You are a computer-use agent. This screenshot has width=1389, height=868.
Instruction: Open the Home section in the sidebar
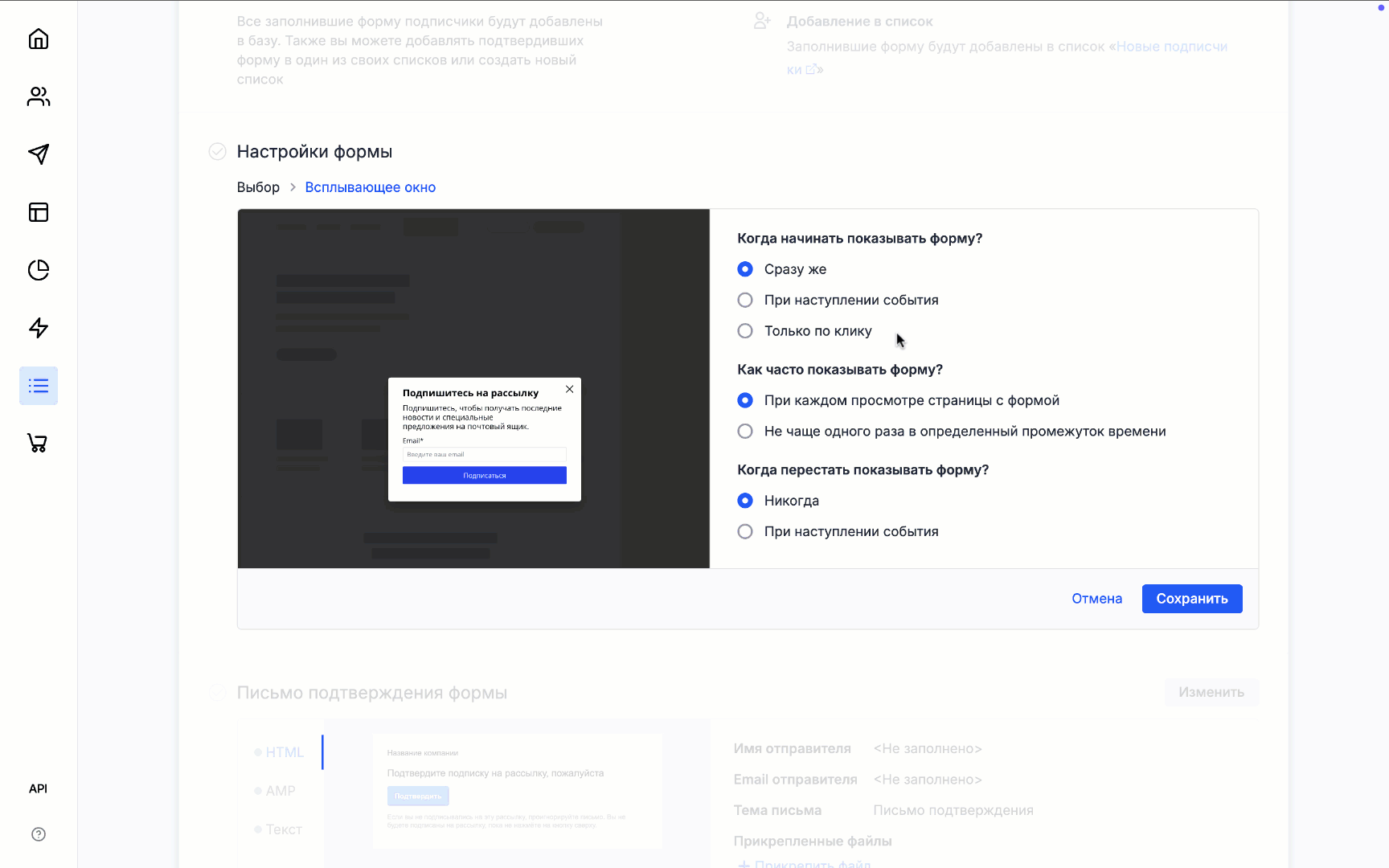click(x=38, y=39)
